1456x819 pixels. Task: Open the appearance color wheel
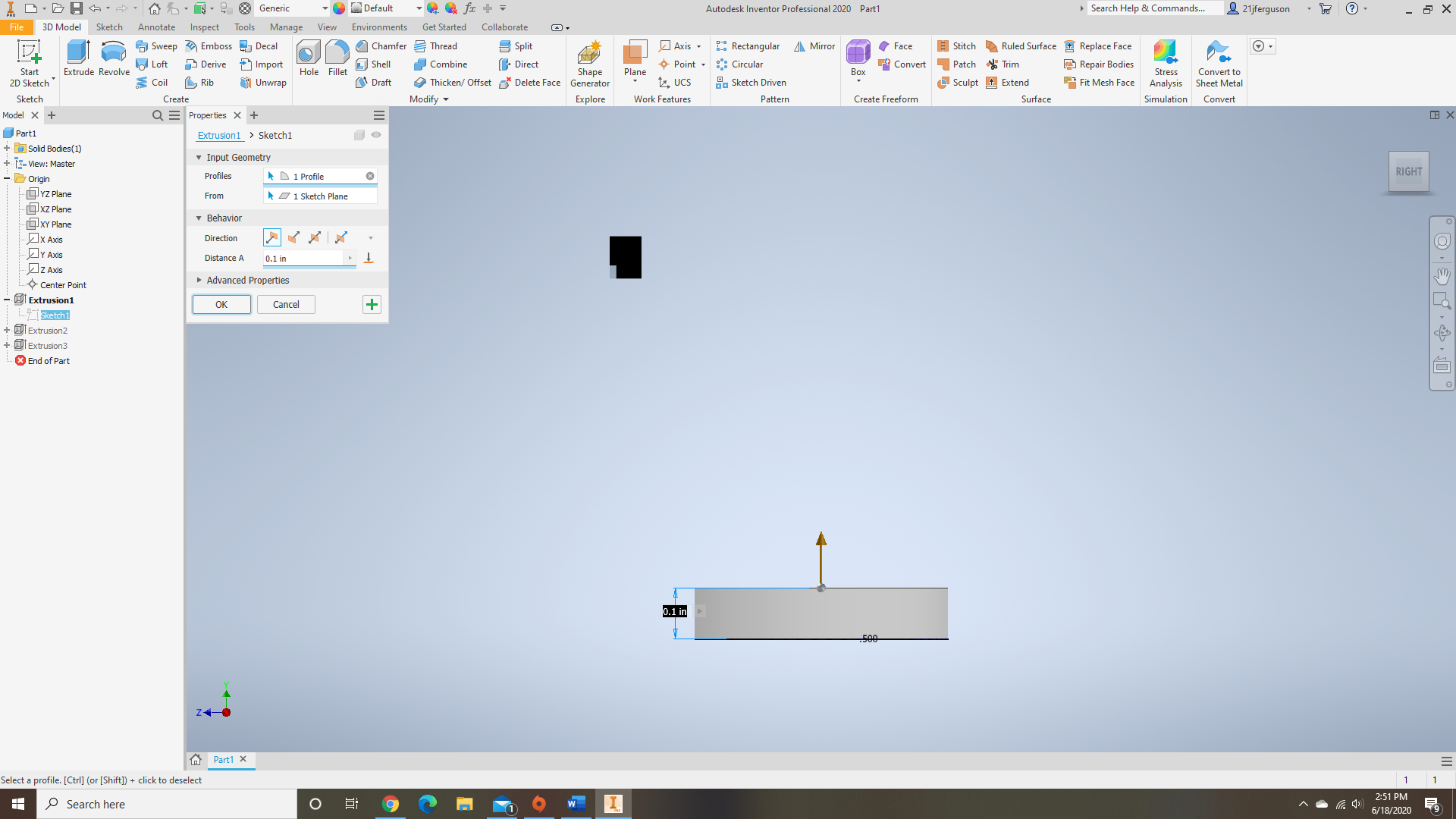point(339,8)
